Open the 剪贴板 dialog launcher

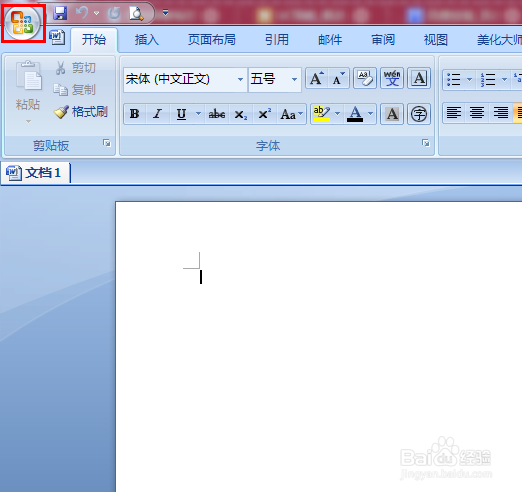coord(107,143)
